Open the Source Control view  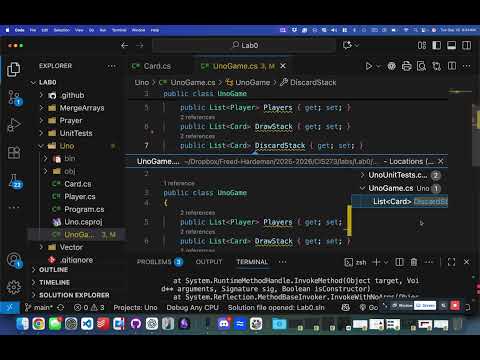click(14, 98)
